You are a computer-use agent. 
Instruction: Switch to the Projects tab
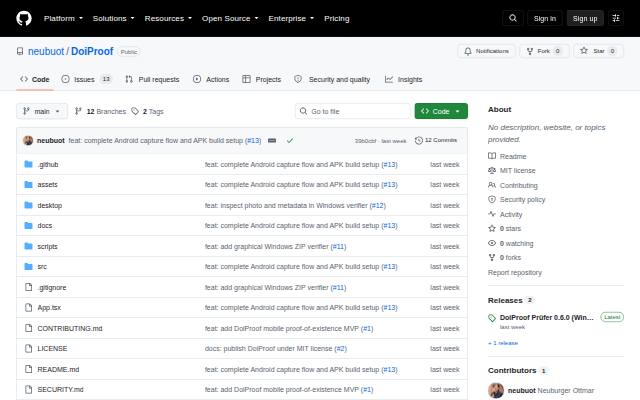262,79
